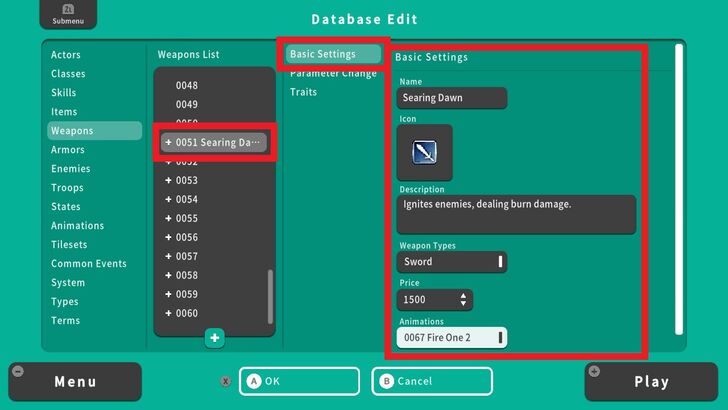Select weapon slot 0049

click(x=187, y=104)
